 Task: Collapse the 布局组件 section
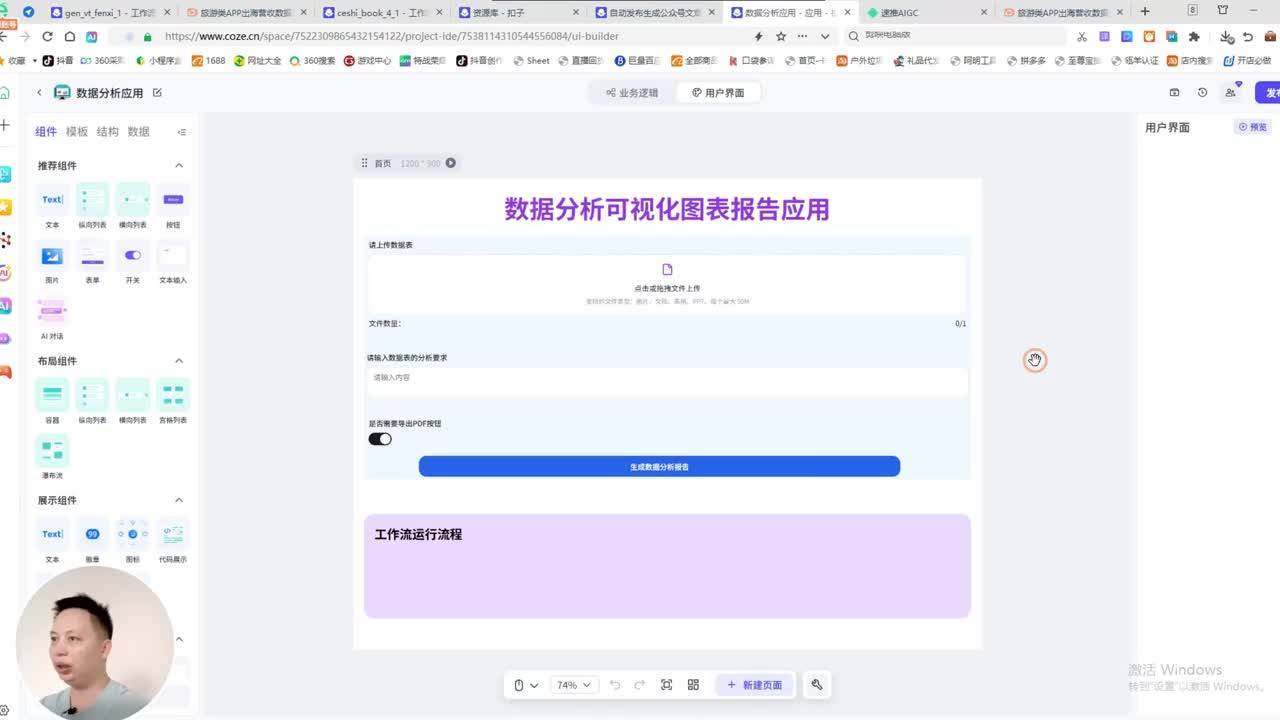pos(178,361)
